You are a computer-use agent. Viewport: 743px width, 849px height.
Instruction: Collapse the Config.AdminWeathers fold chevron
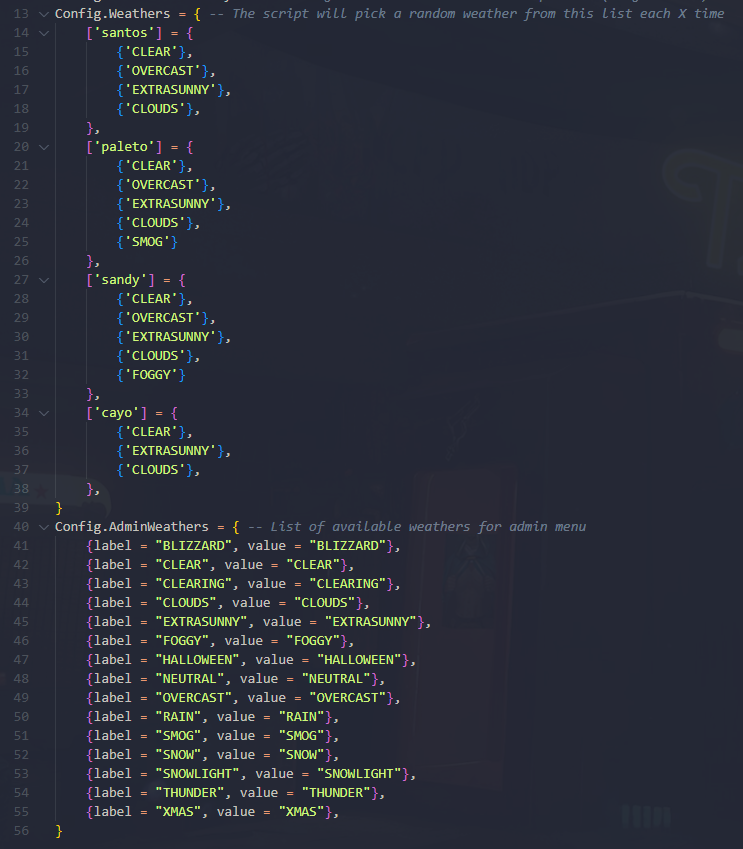click(x=44, y=527)
